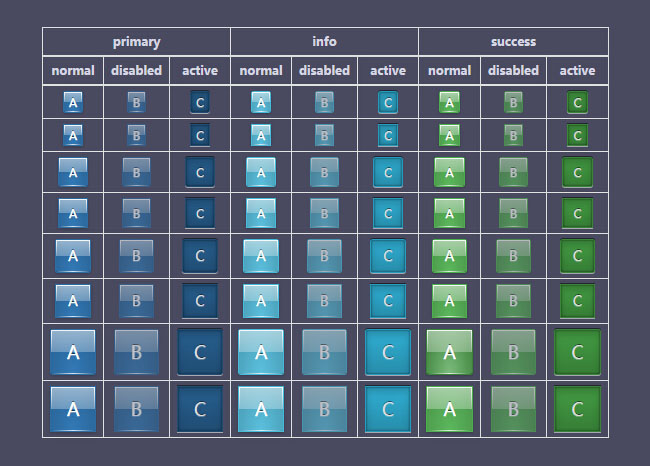Click the smallest primary active C button in the top row
Viewport: 650px width, 466px height.
200,102
